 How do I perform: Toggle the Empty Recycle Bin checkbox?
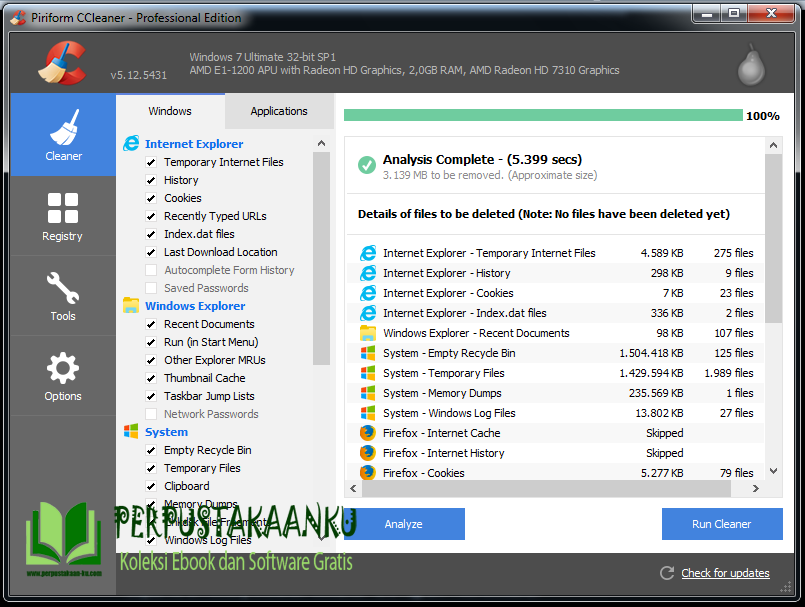[151, 450]
